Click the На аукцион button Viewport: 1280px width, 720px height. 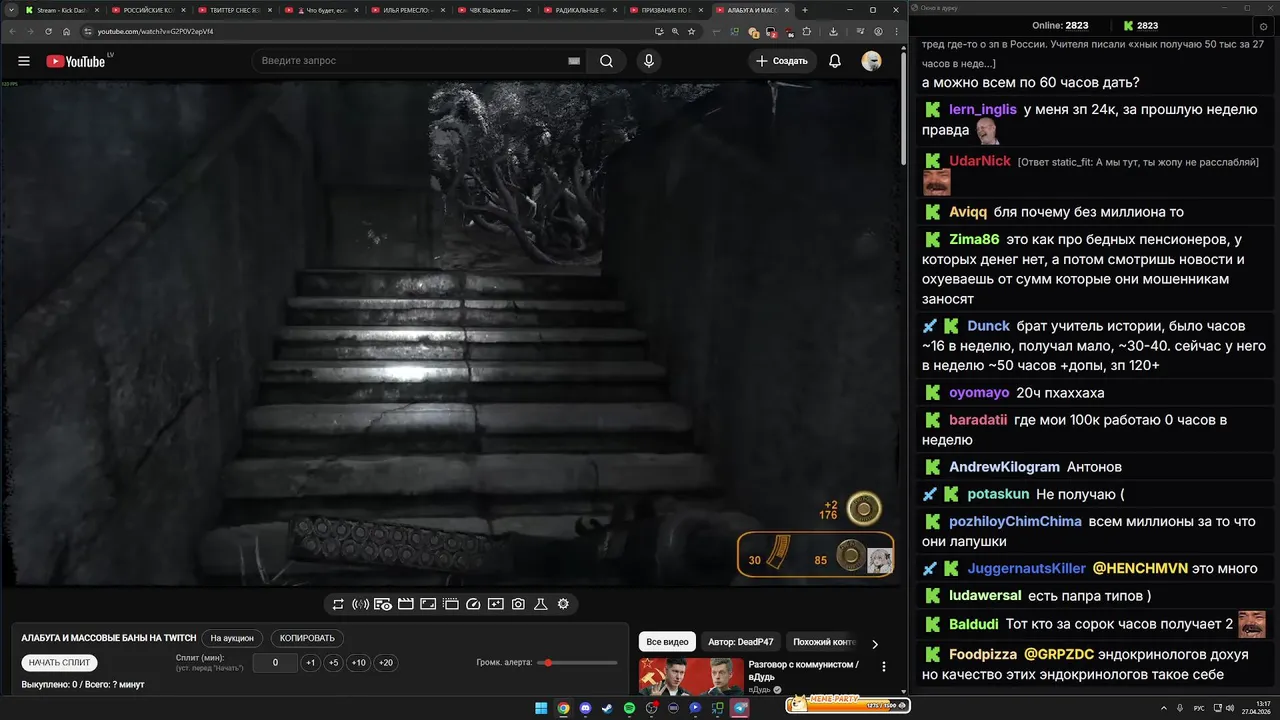click(232, 638)
